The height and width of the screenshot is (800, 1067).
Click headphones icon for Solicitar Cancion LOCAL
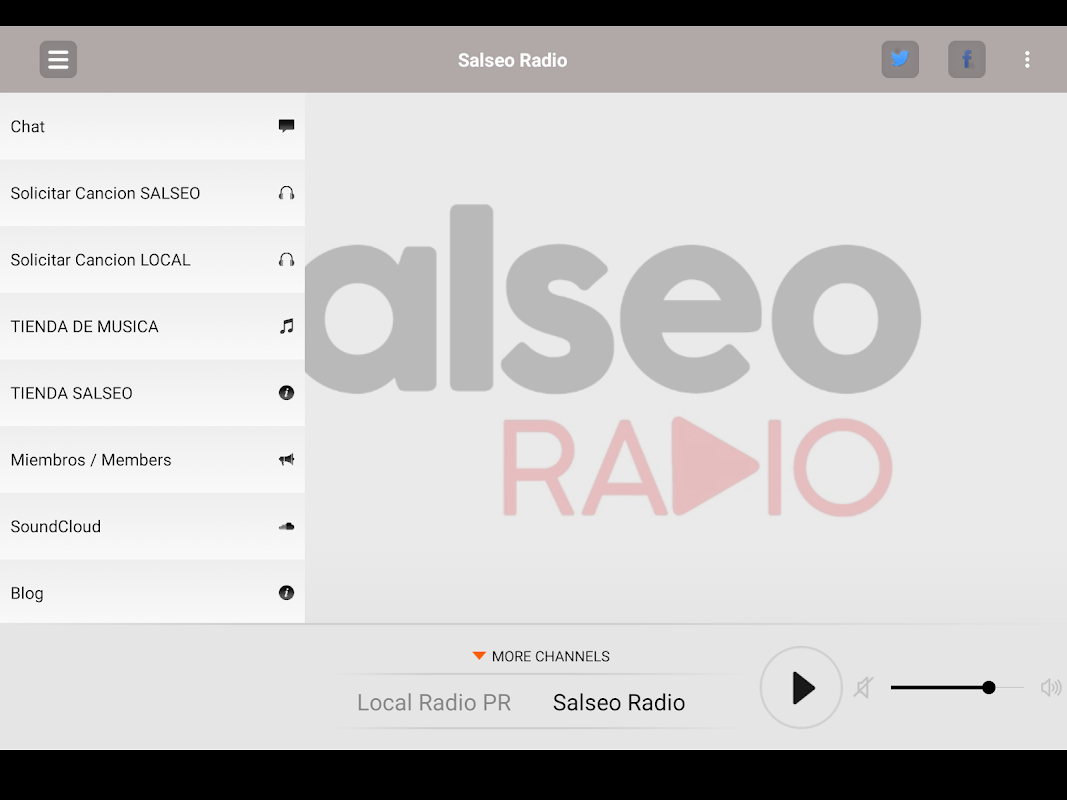pos(286,260)
